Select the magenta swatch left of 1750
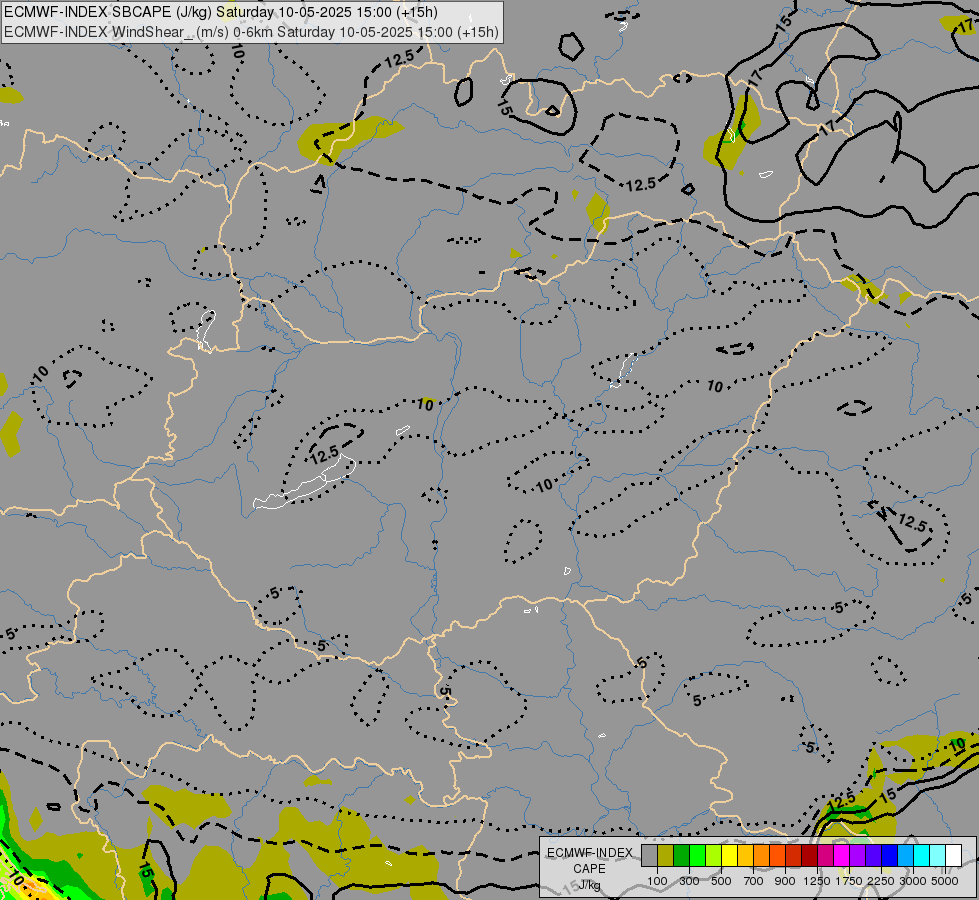 [x=842, y=856]
